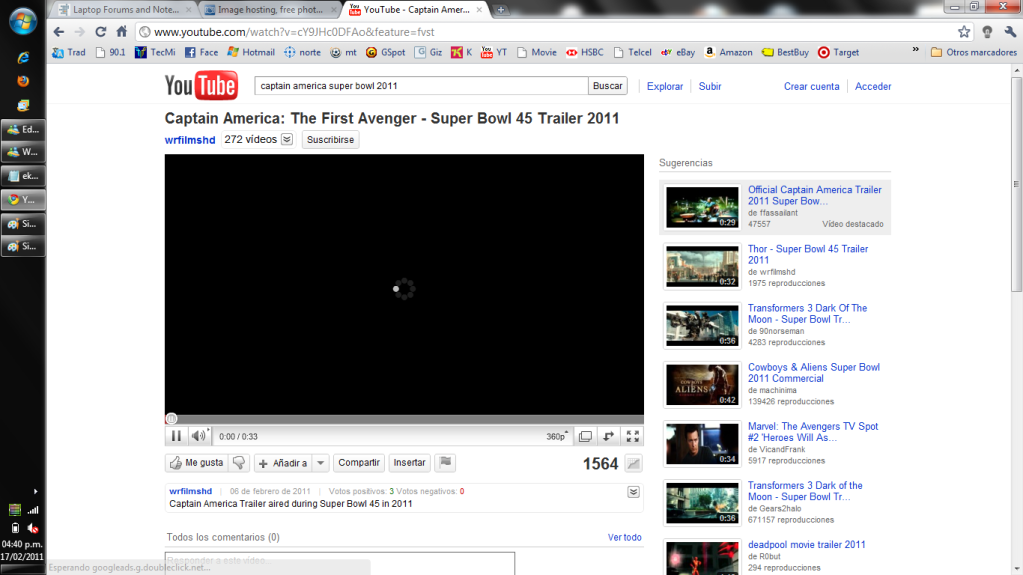
Task: Add video with the Añadir a button
Action: pos(283,463)
